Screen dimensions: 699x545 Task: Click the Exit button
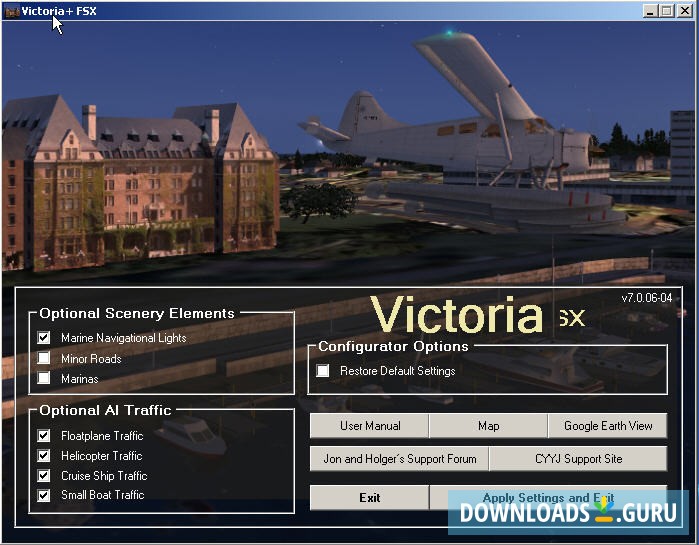point(370,498)
